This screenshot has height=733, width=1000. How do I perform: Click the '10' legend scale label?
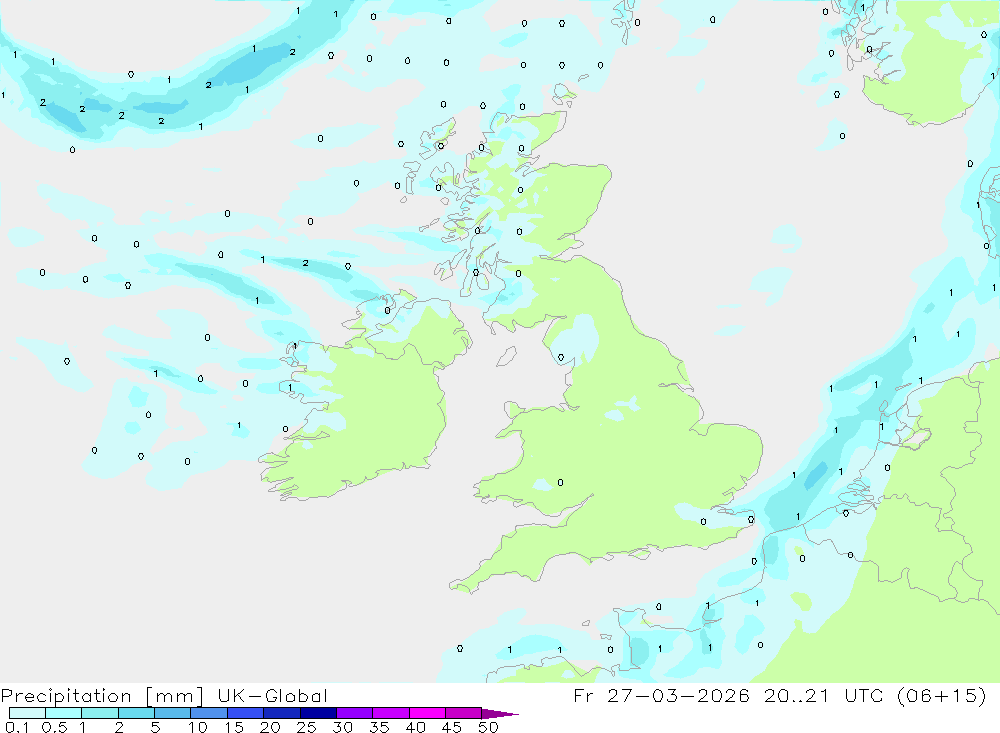point(198,727)
